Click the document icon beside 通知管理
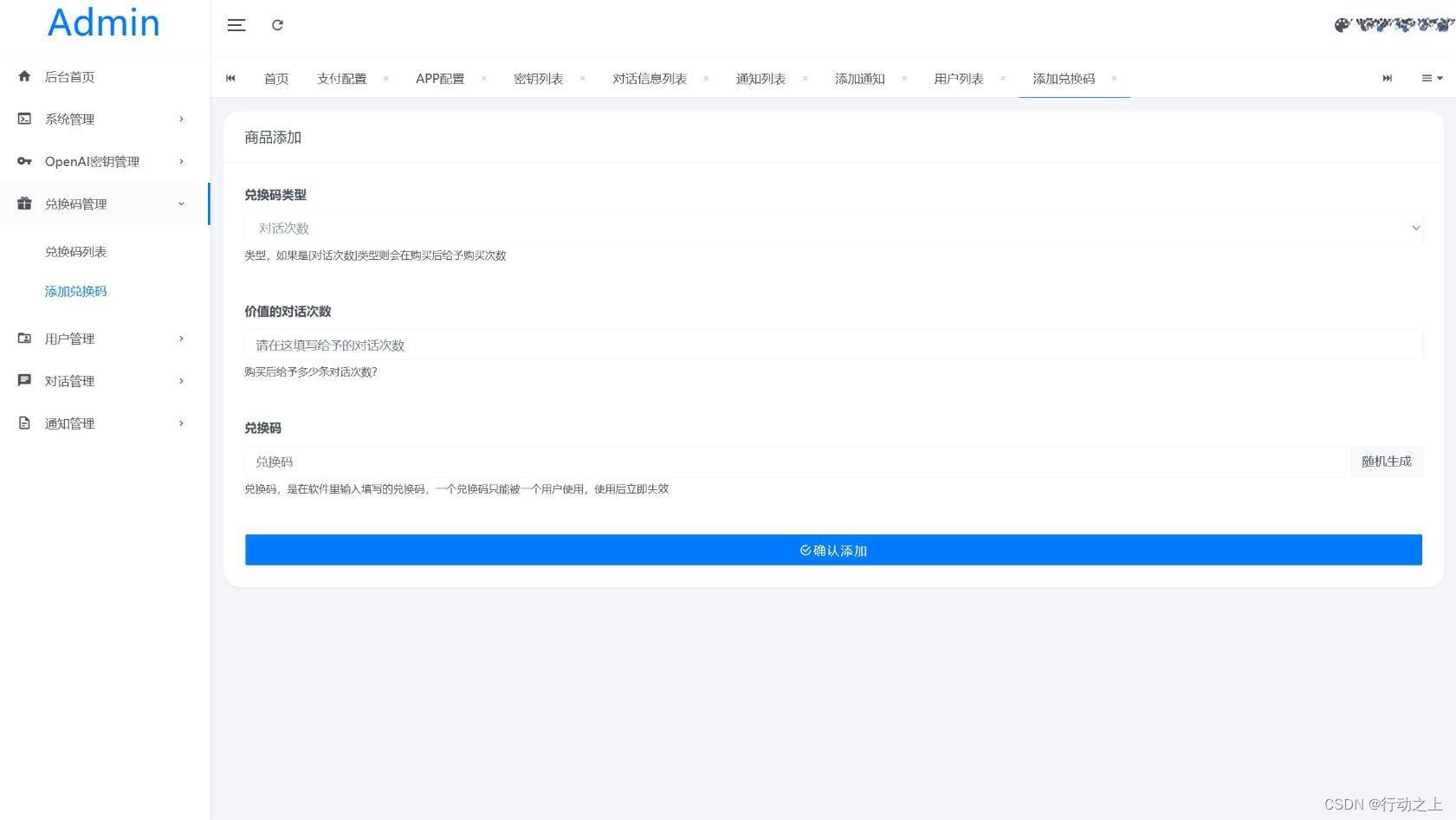This screenshot has width=1456, height=820. click(x=24, y=423)
